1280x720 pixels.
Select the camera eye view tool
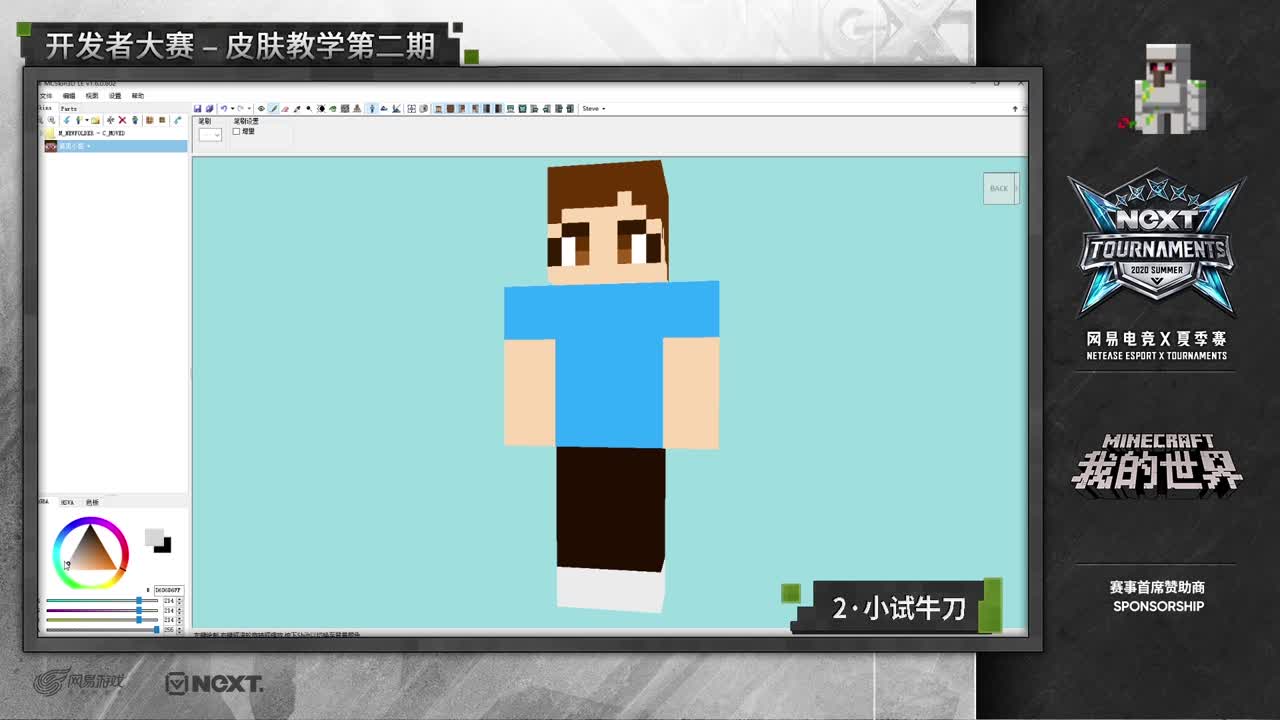(261, 108)
